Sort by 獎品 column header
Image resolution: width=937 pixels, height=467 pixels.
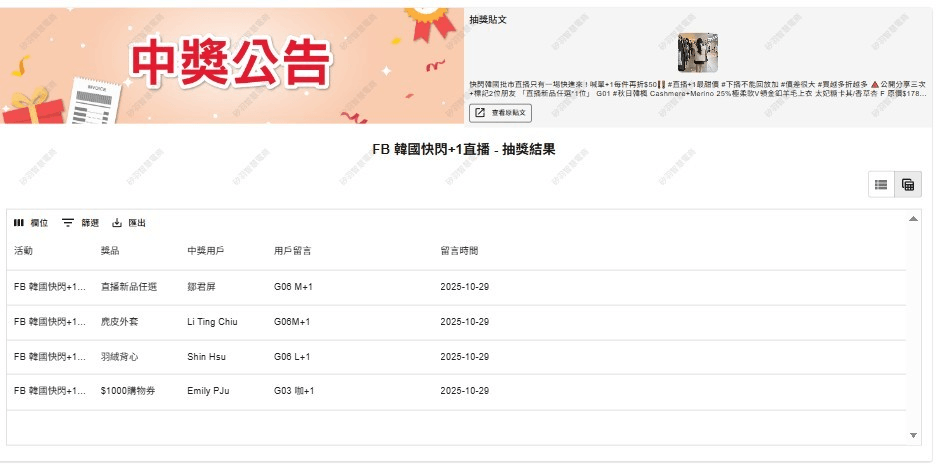(x=110, y=250)
